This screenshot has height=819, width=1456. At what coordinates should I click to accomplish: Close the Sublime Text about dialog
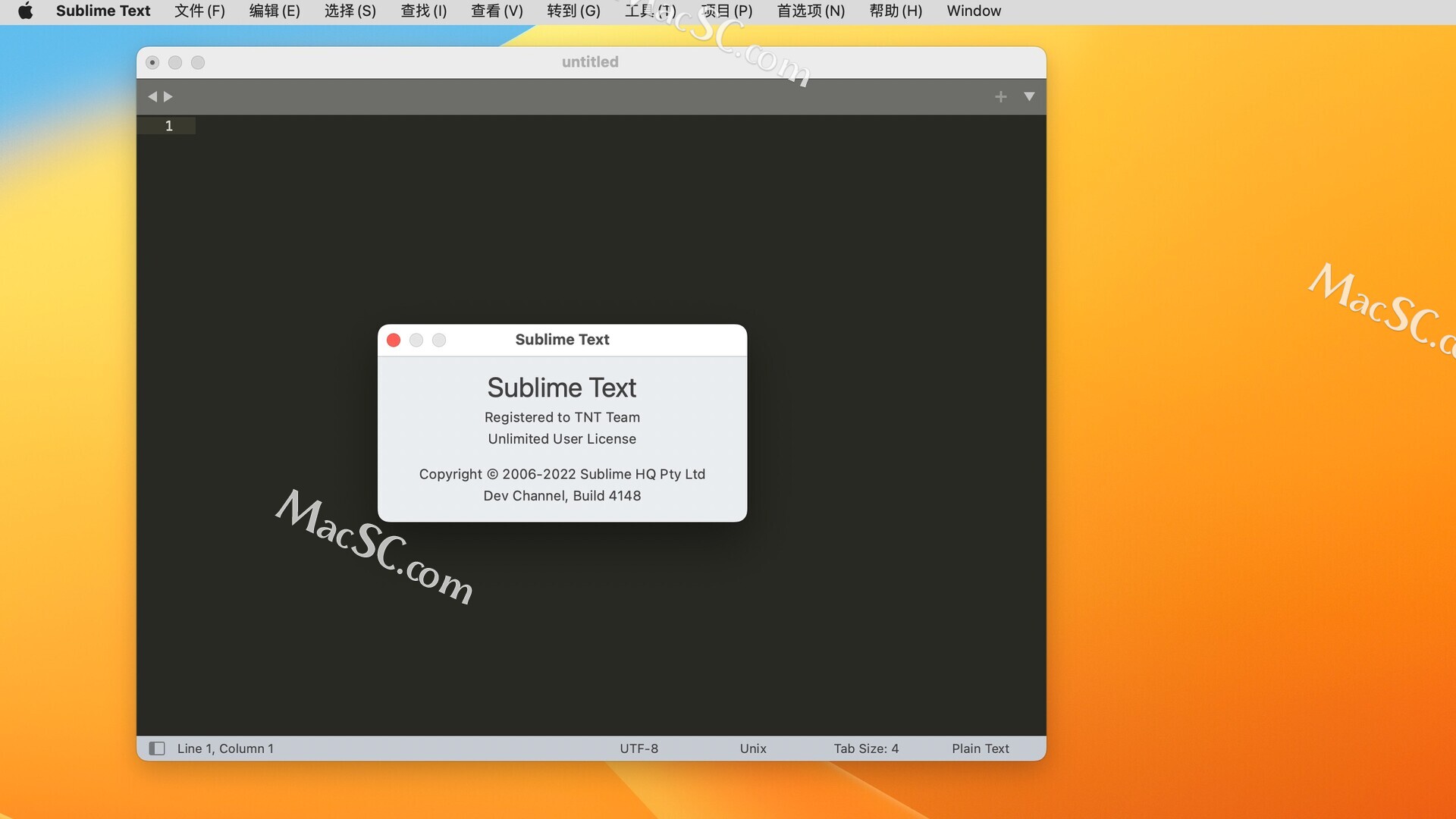click(394, 340)
